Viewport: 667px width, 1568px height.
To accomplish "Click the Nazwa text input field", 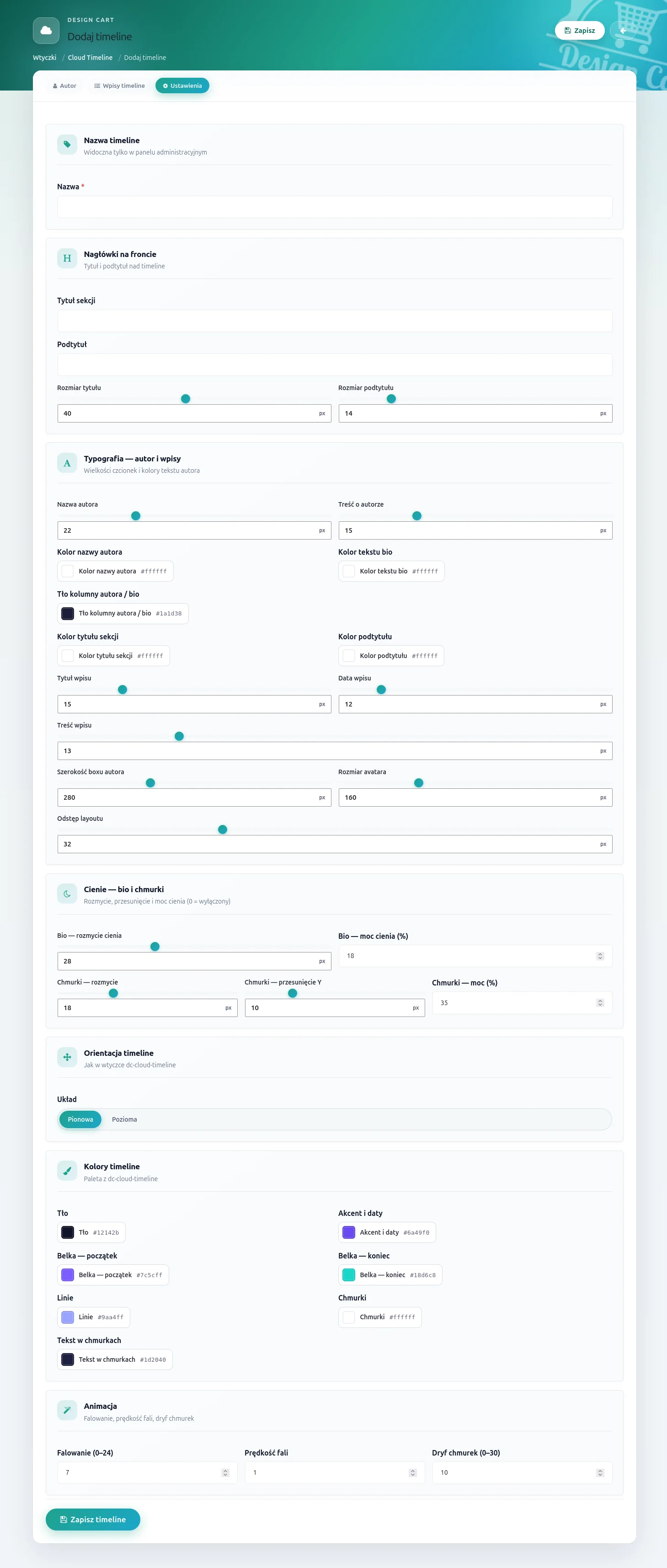I will tap(335, 207).
